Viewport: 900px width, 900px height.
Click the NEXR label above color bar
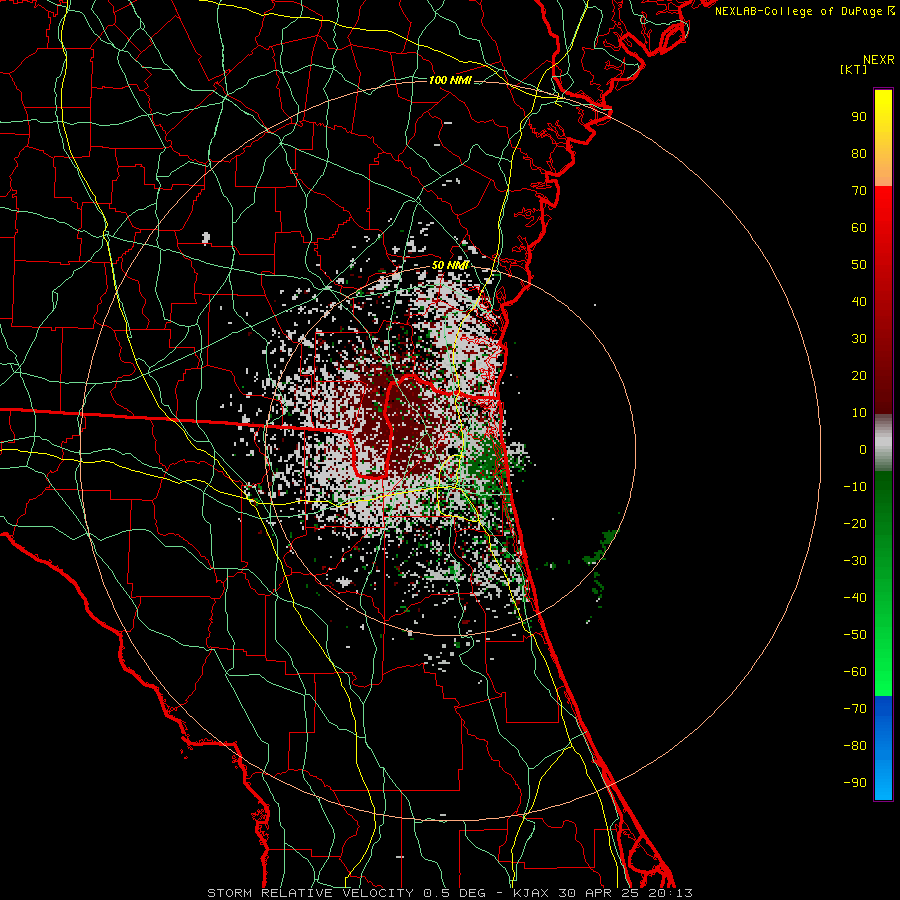pos(879,60)
